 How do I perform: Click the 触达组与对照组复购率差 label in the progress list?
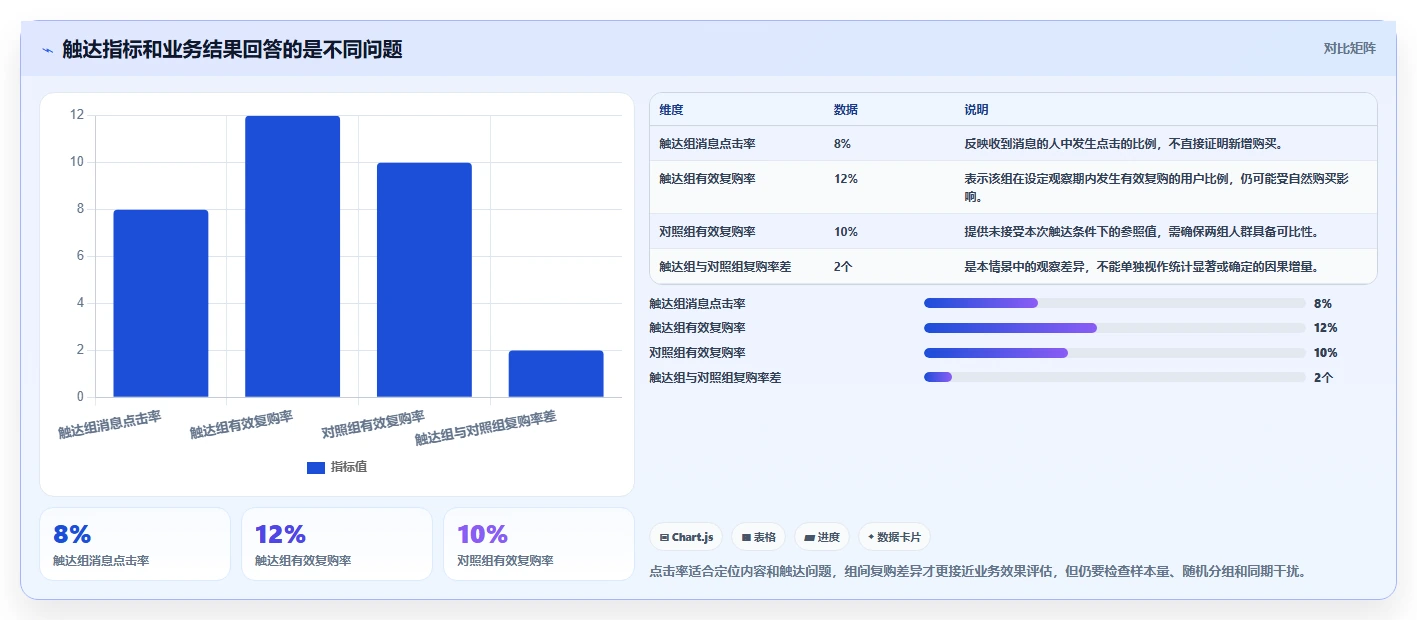[715, 378]
